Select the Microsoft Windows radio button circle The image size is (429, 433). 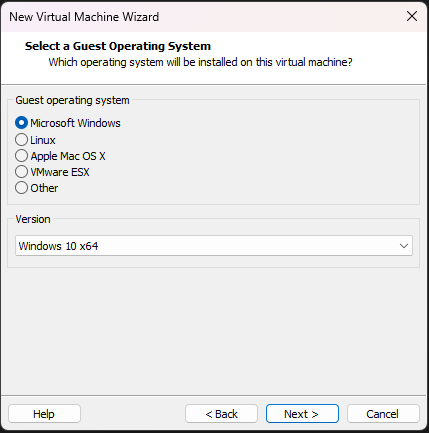(21, 123)
